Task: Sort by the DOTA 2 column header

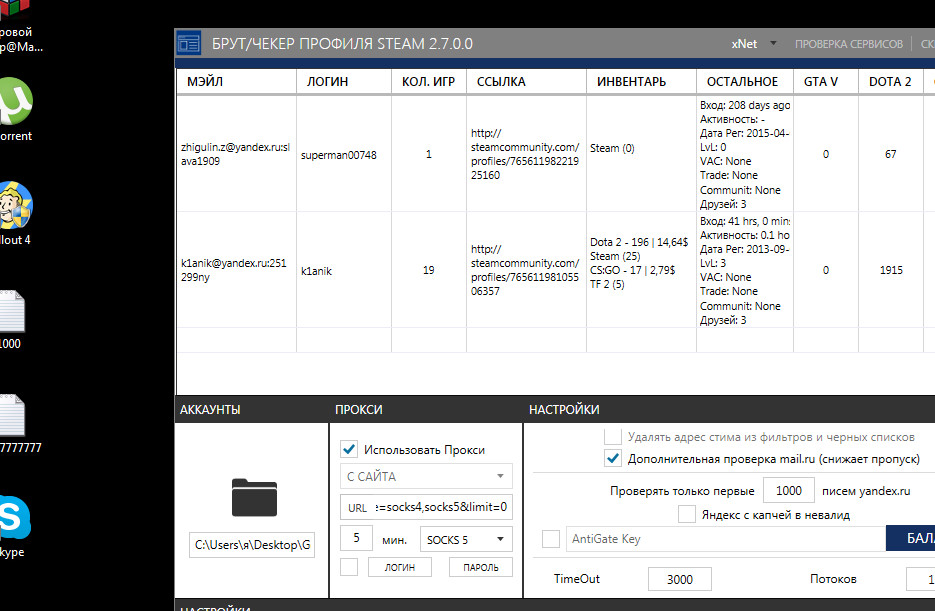Action: 890,82
